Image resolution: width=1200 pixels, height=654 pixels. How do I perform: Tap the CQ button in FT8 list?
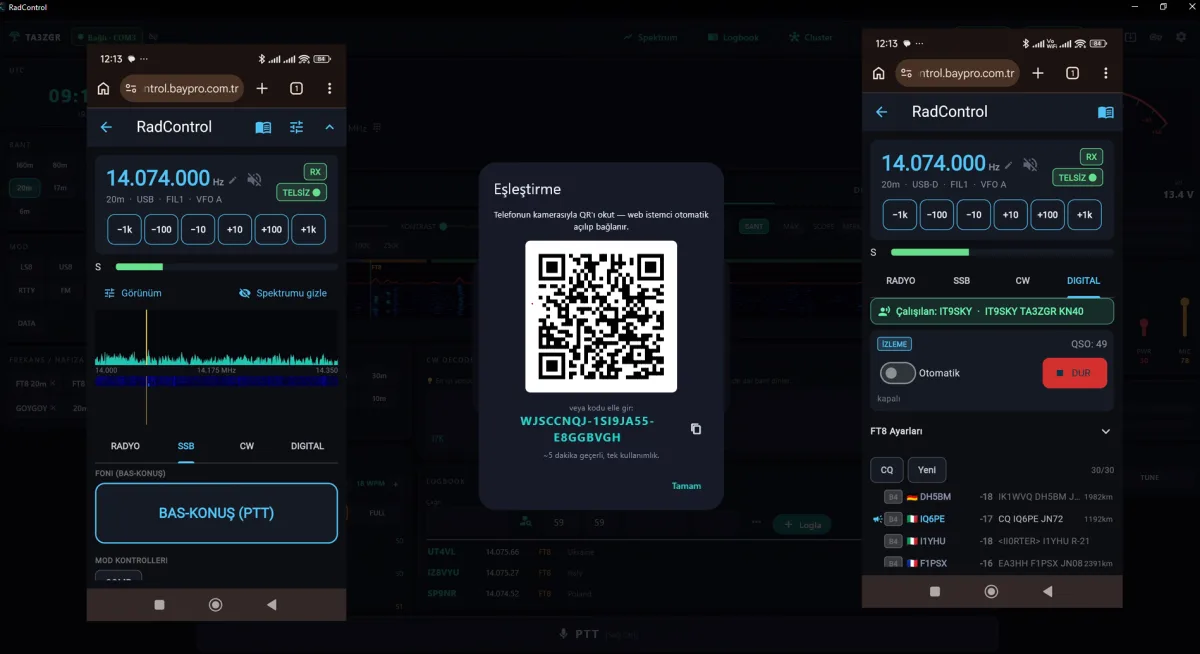886,470
